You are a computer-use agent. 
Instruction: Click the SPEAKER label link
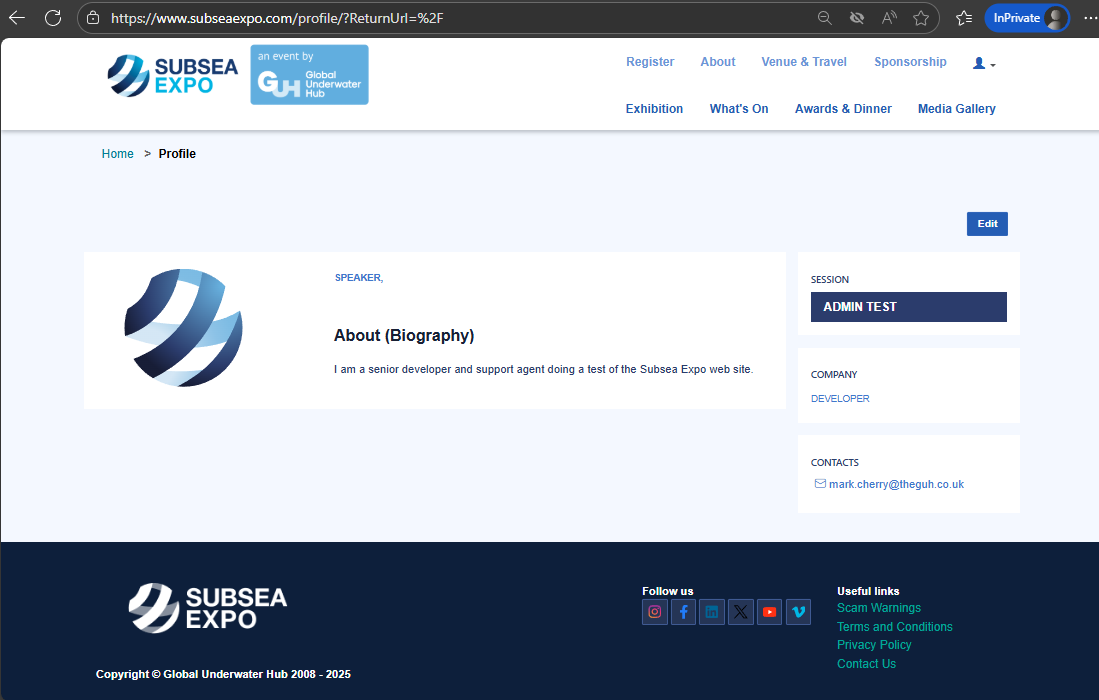pyautogui.click(x=359, y=277)
